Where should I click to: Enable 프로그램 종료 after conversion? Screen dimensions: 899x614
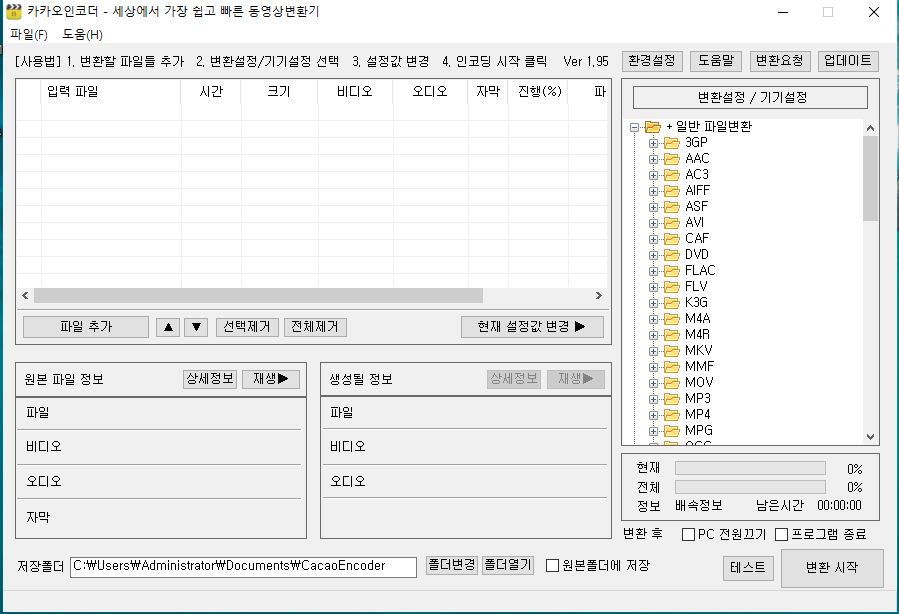tap(781, 535)
